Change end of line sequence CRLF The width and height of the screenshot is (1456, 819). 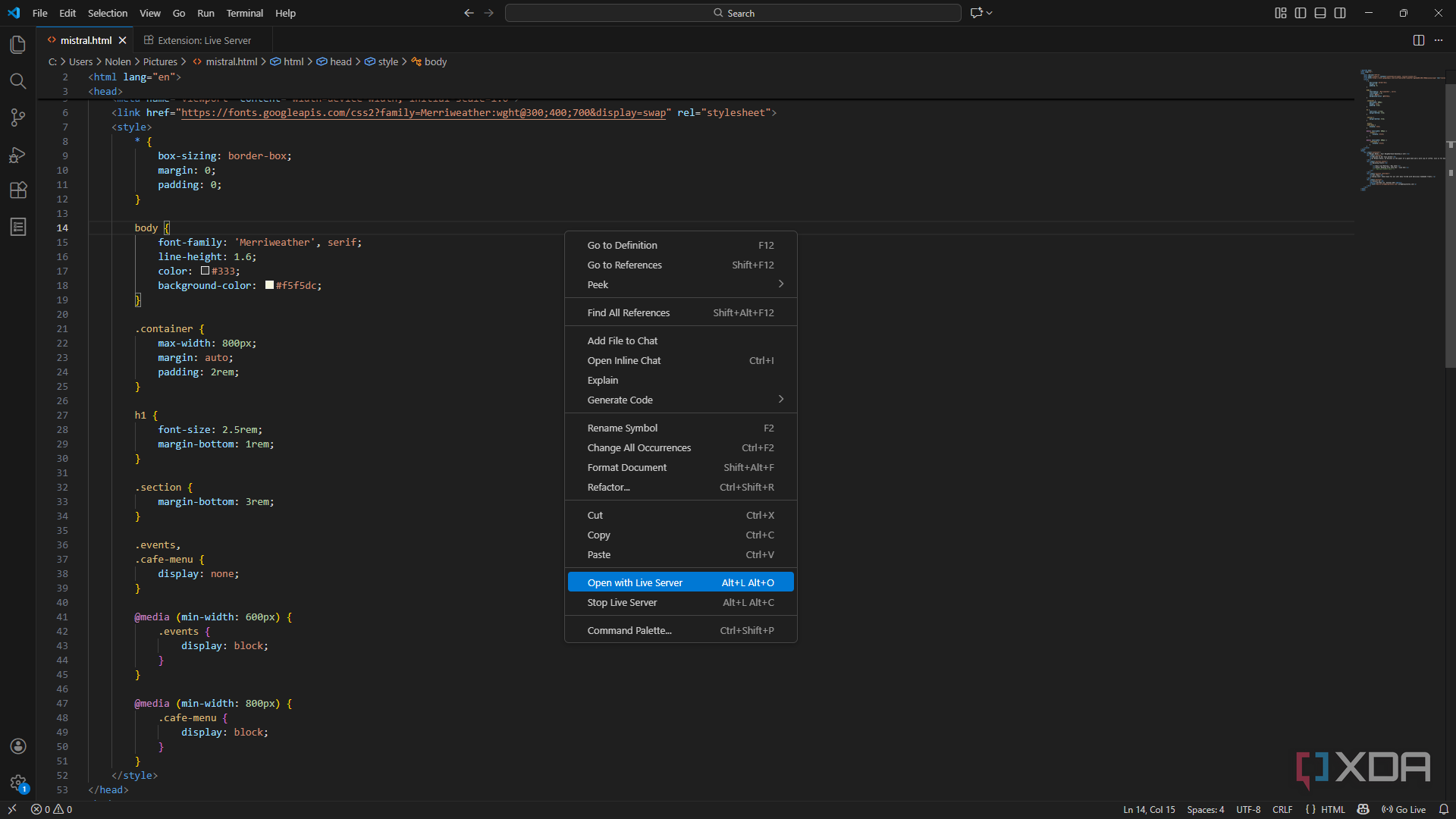[x=1282, y=809]
